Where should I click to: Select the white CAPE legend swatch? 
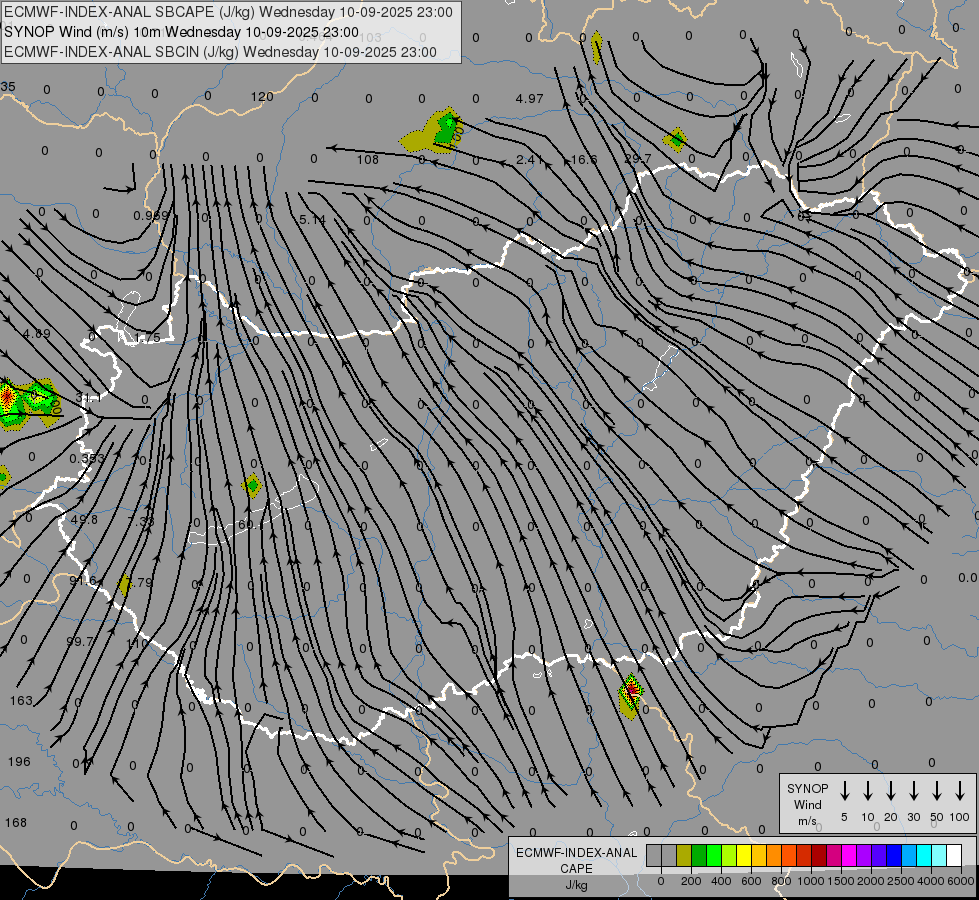953,855
